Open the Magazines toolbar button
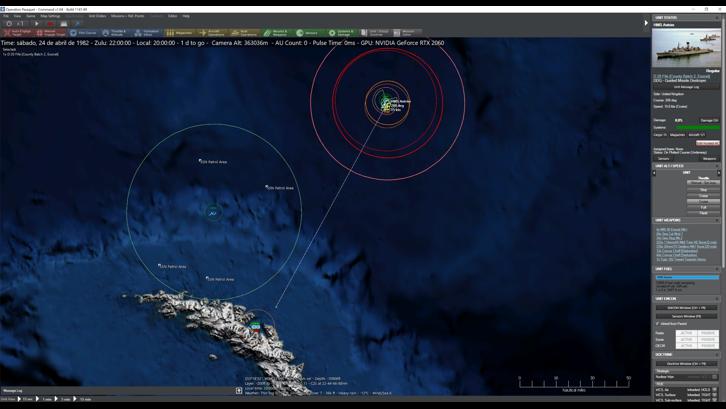The width and height of the screenshot is (726, 409). [x=180, y=33]
